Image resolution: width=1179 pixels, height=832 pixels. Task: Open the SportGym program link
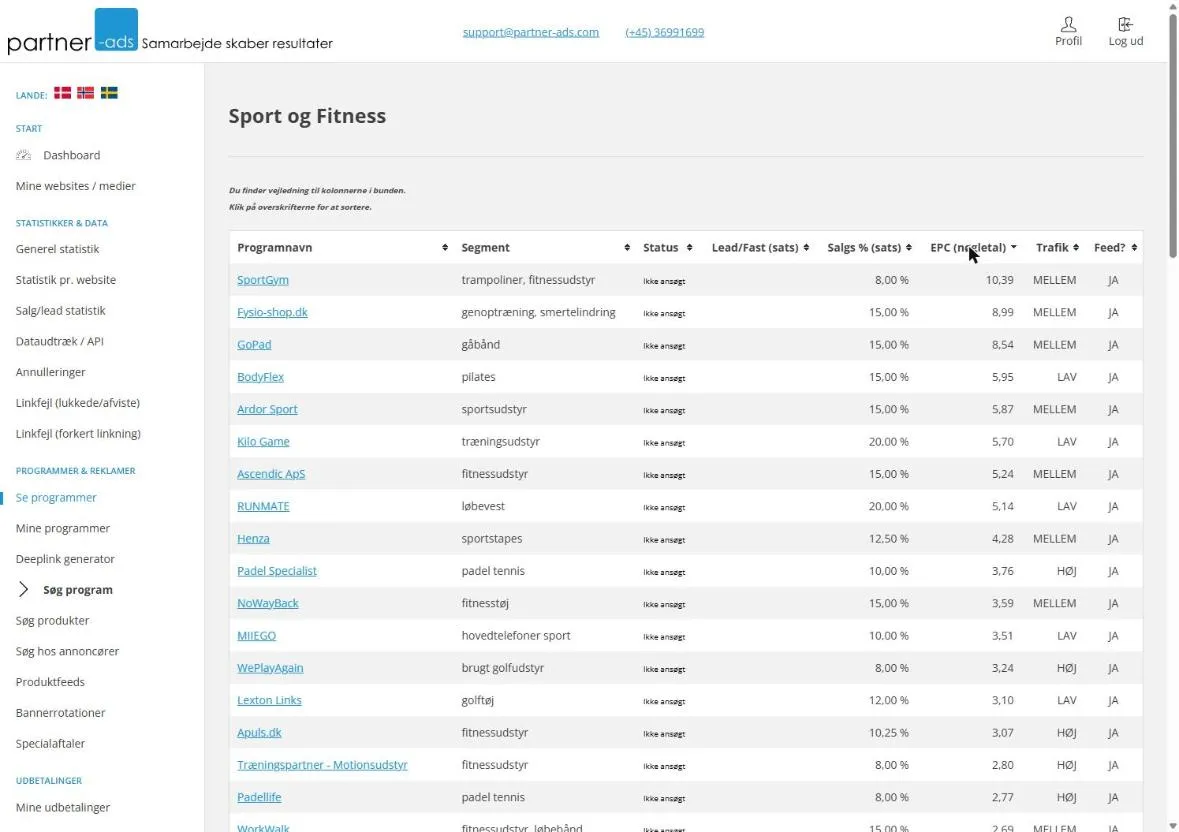click(262, 280)
